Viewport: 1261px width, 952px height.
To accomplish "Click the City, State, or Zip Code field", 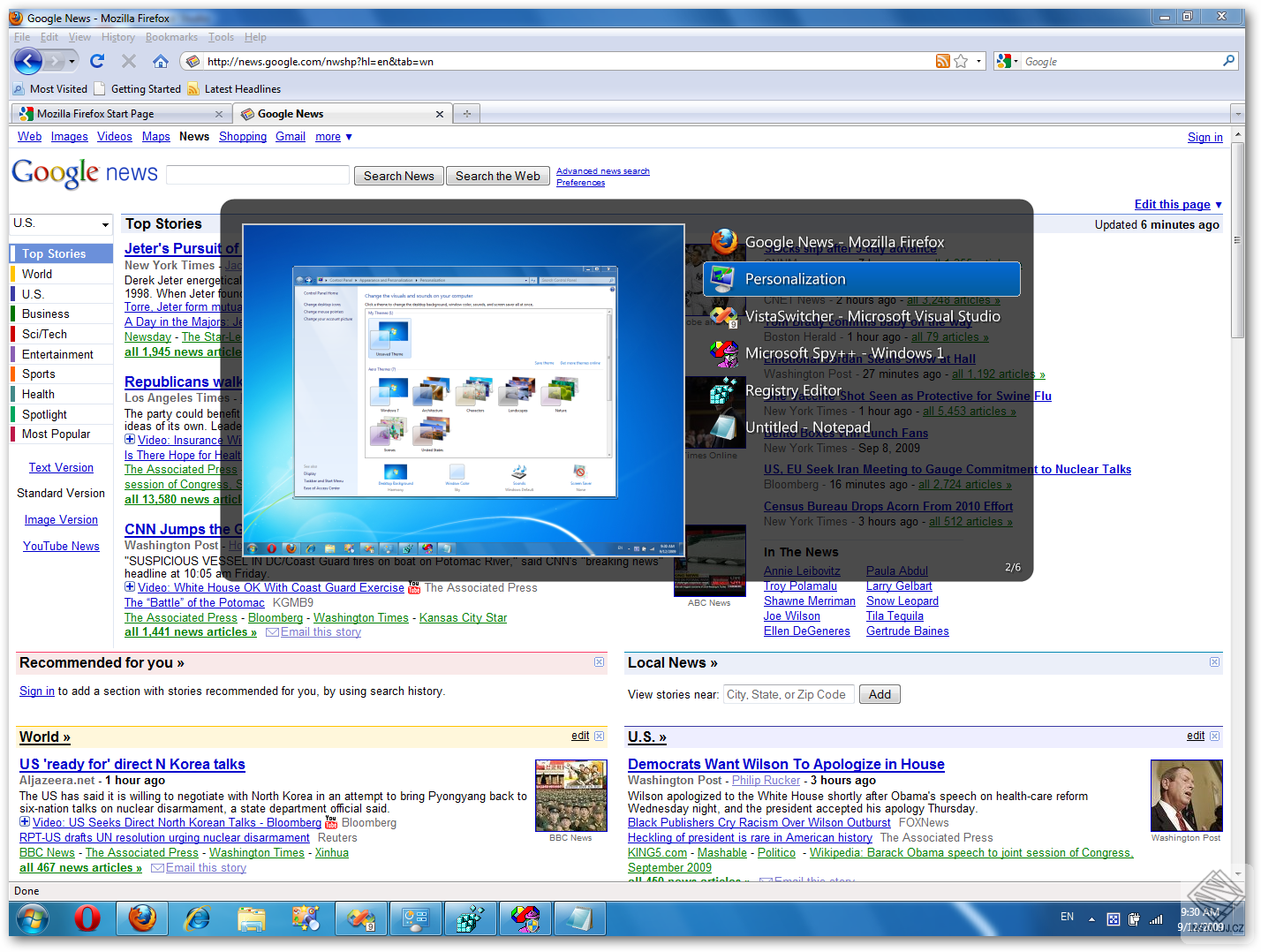I will point(789,694).
